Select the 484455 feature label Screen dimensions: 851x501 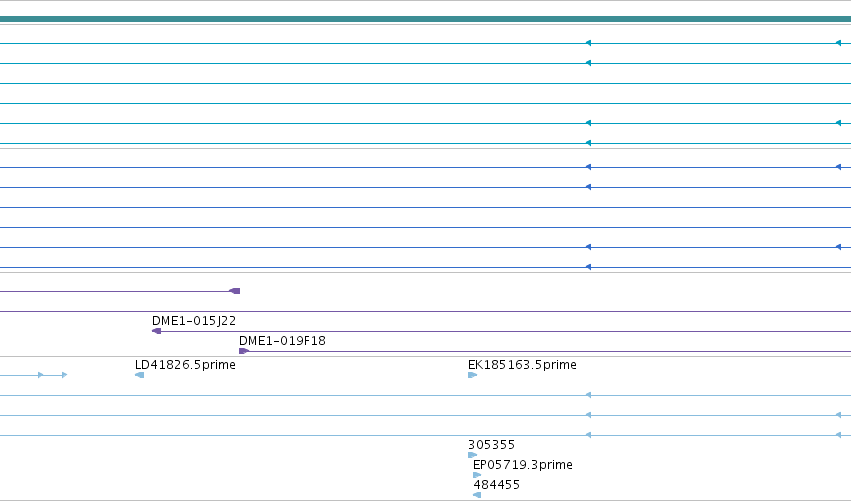(x=497, y=485)
